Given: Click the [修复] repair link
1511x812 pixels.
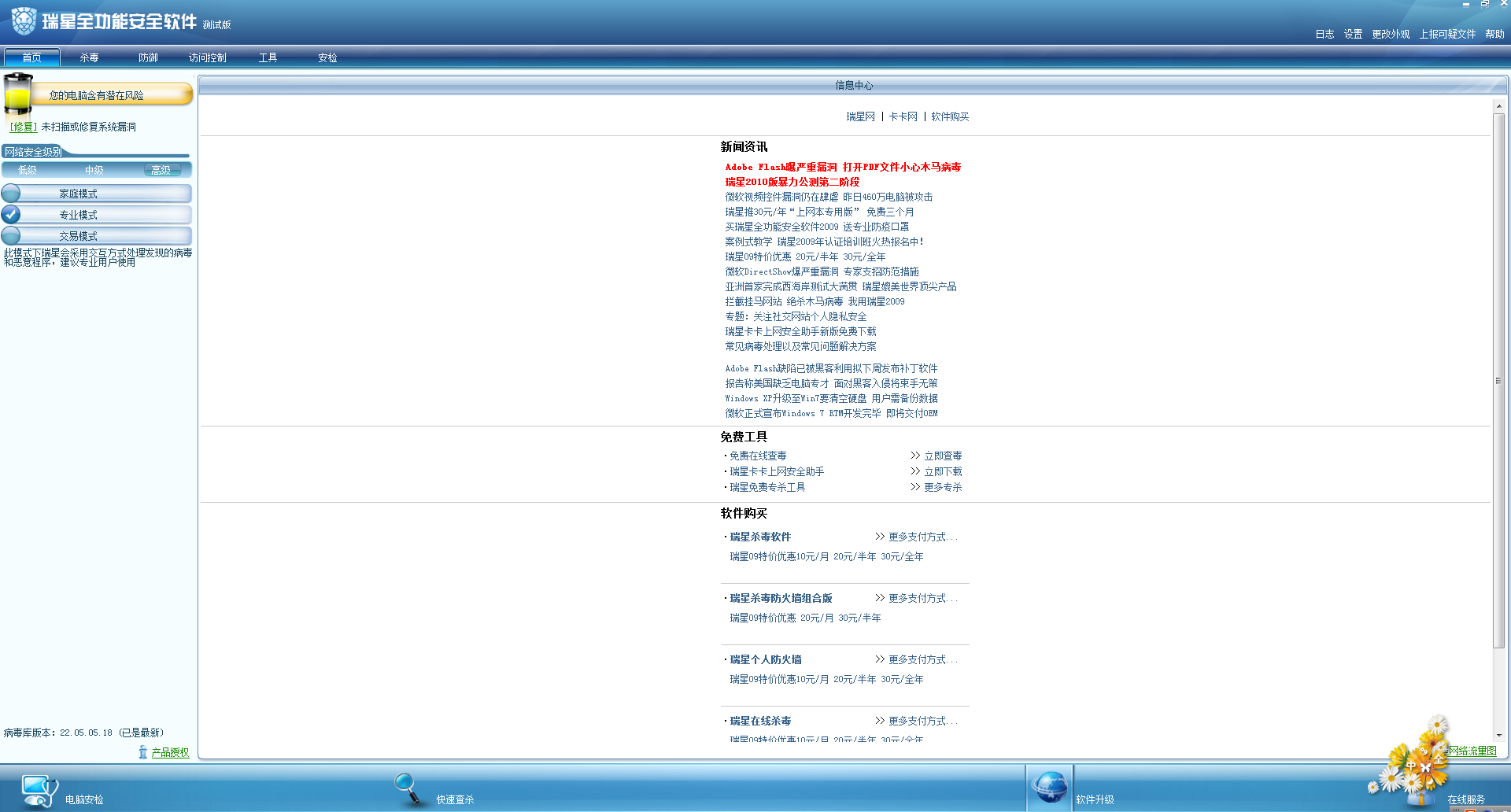Looking at the screenshot, I should [24, 127].
